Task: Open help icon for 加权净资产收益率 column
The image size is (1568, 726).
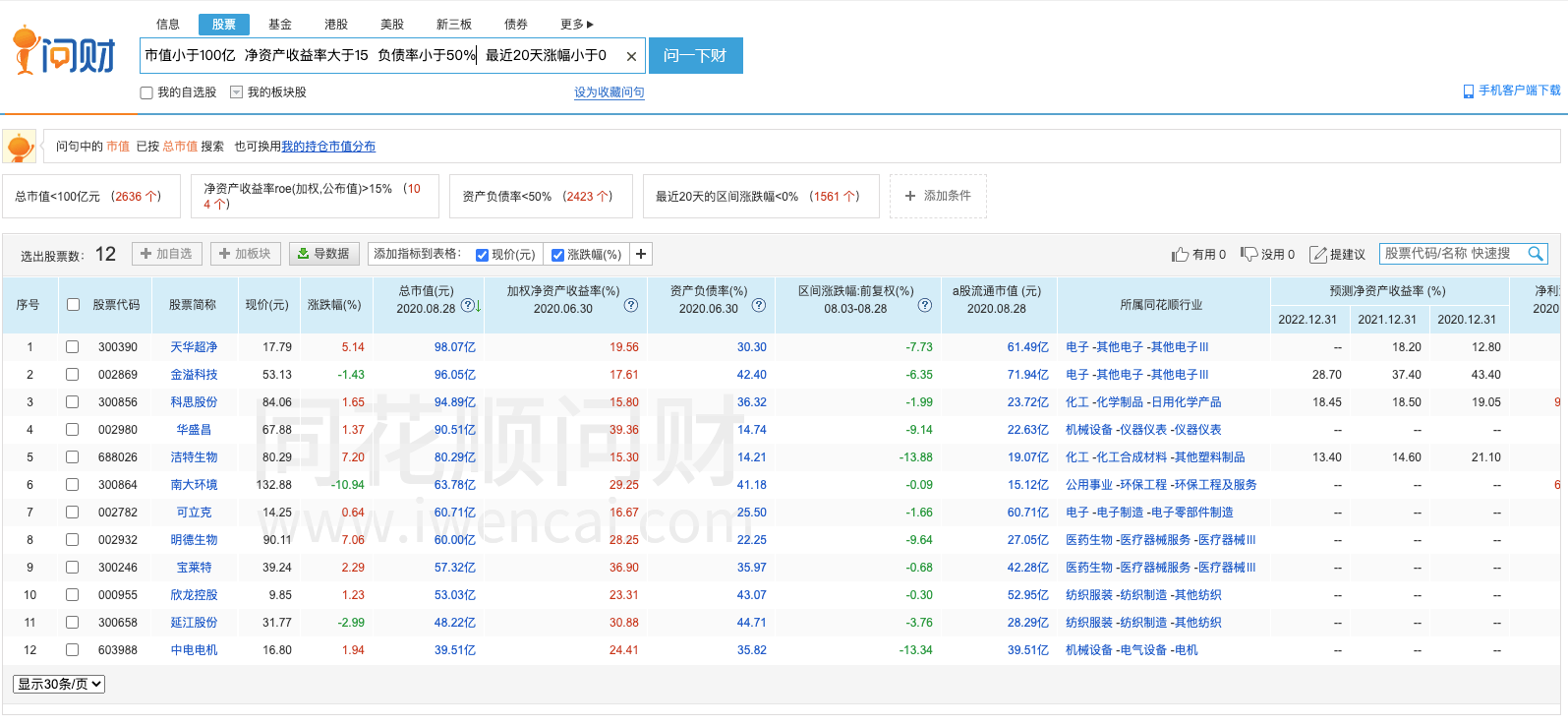Action: tap(631, 306)
